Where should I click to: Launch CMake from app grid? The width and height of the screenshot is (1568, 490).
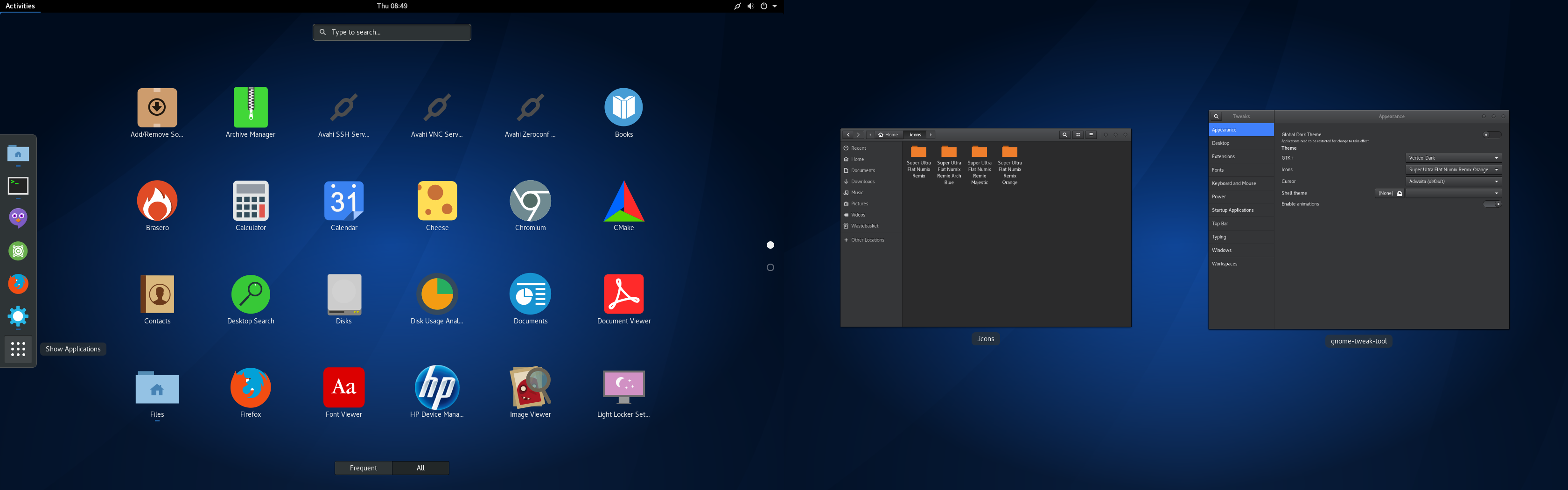(623, 206)
